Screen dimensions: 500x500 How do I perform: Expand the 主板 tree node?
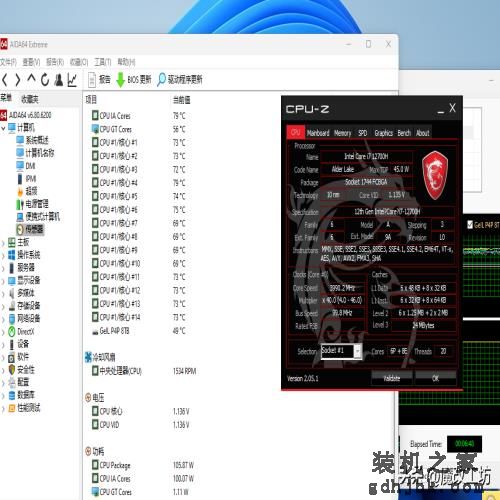coord(3,242)
